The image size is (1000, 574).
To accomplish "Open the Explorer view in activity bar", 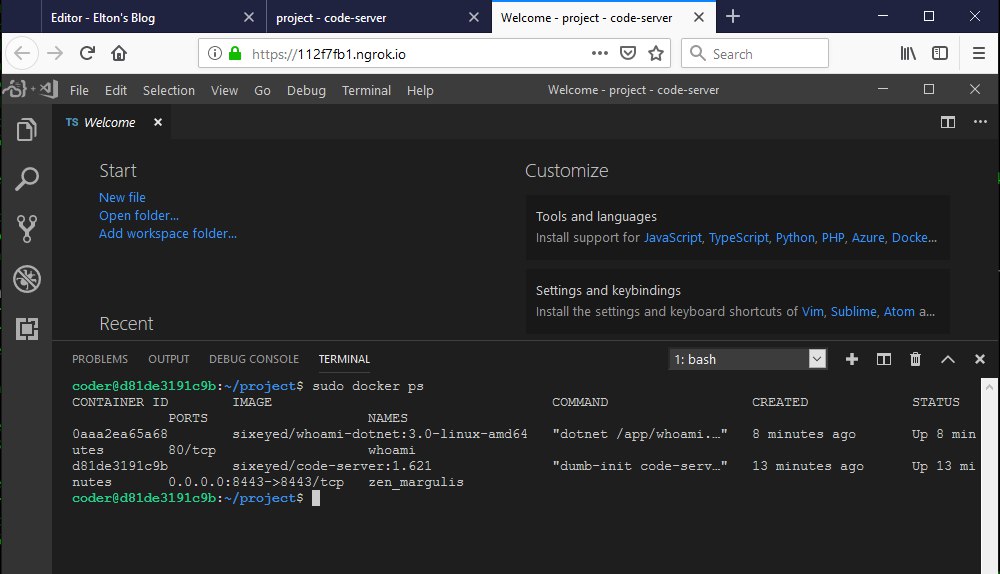I will [x=27, y=130].
